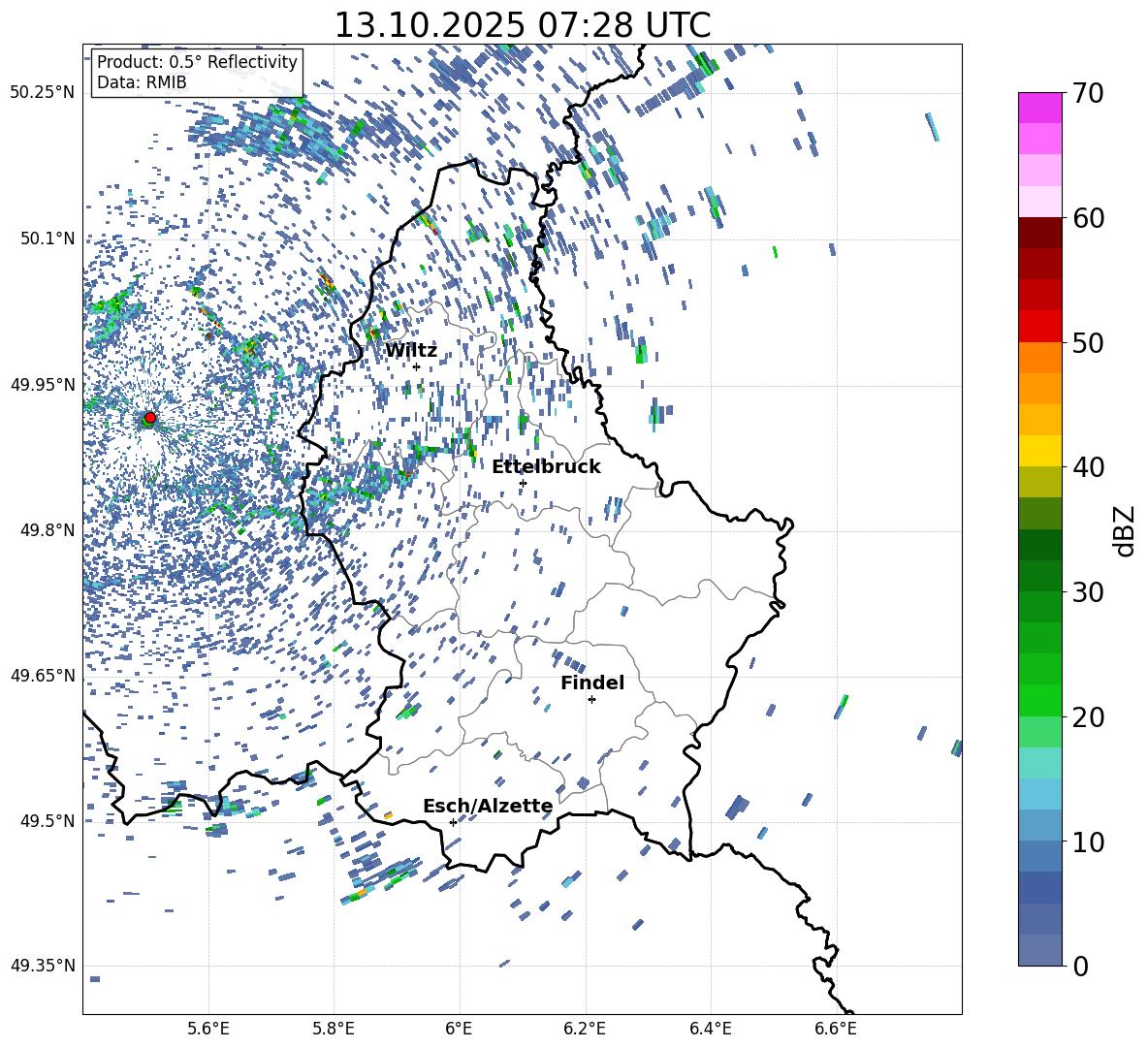Pick the bright red colorbar segment above 50
The width and height of the screenshot is (1148, 1048).
pos(1040,326)
